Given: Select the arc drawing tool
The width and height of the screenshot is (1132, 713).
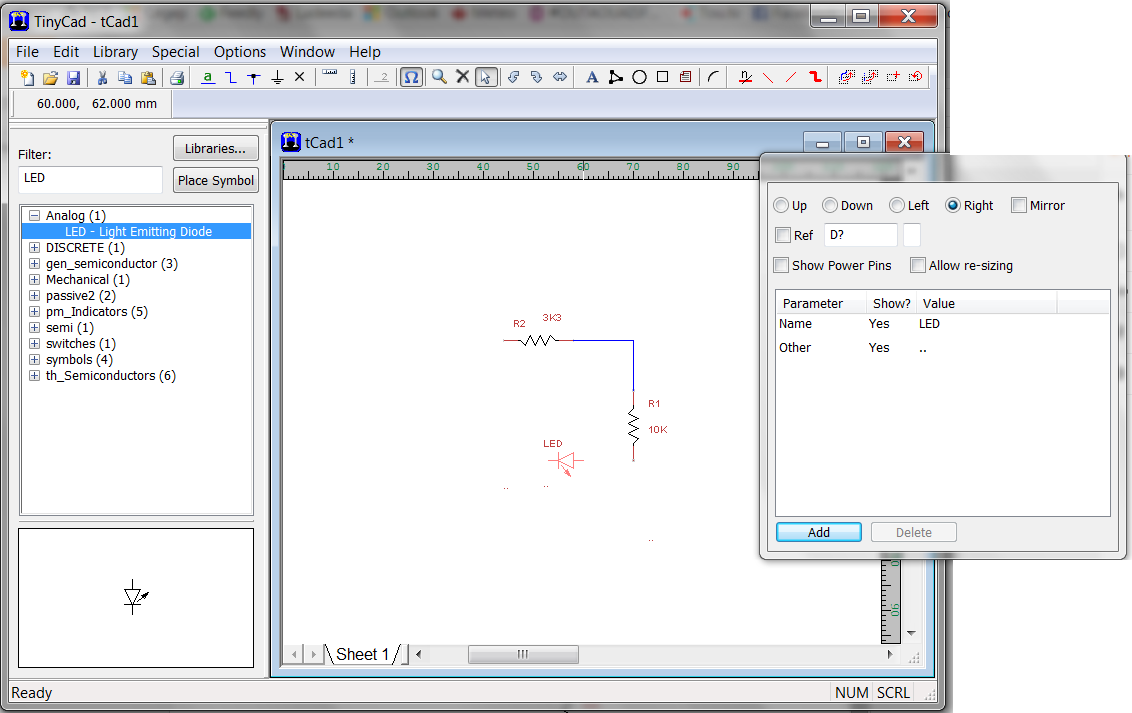Looking at the screenshot, I should coord(713,77).
